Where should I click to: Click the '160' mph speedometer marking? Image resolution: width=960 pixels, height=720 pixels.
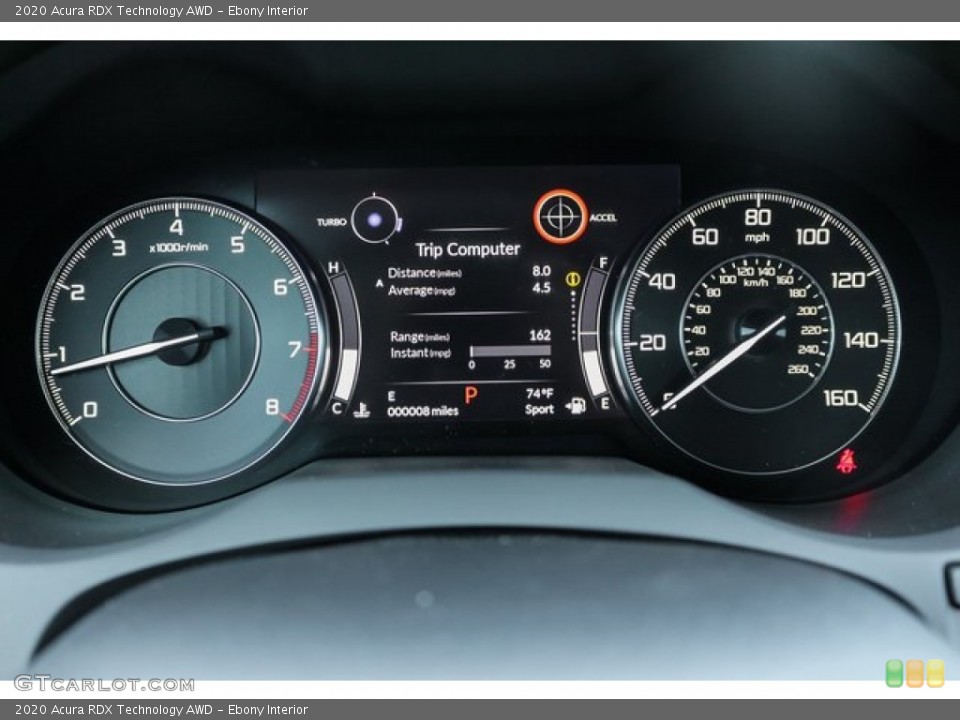(x=841, y=398)
